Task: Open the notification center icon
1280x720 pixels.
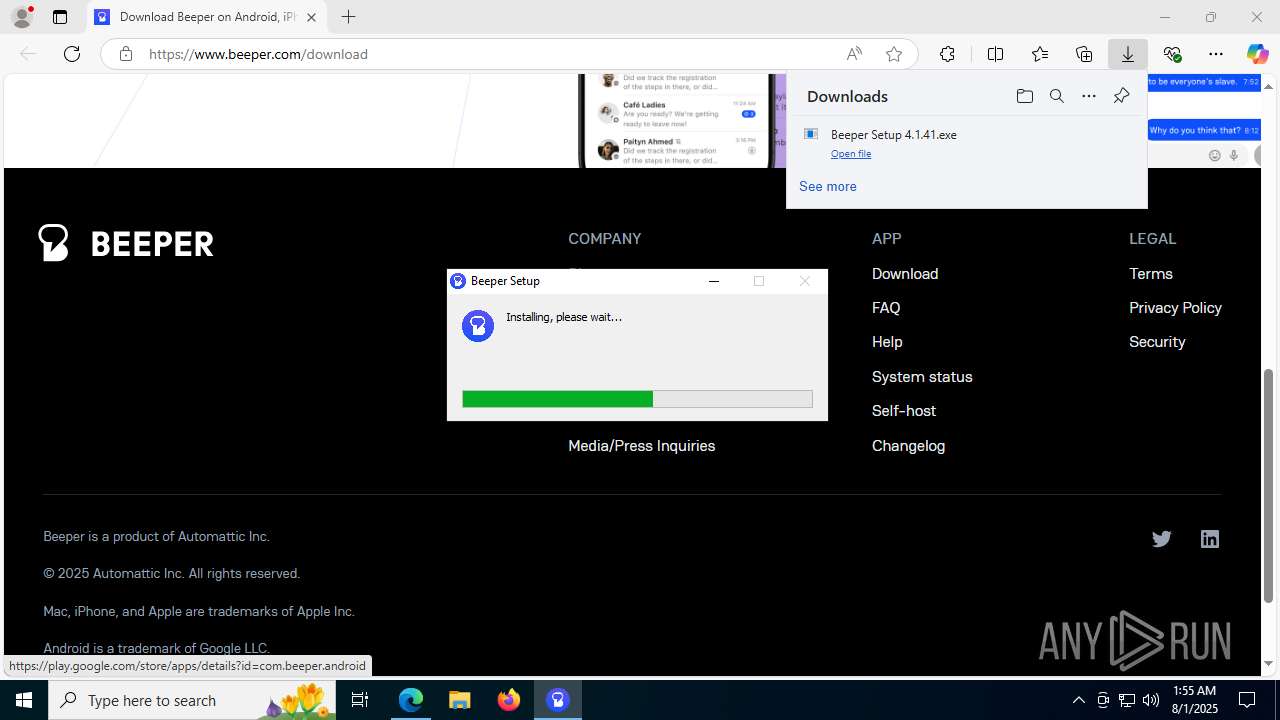Action: pos(1247,700)
